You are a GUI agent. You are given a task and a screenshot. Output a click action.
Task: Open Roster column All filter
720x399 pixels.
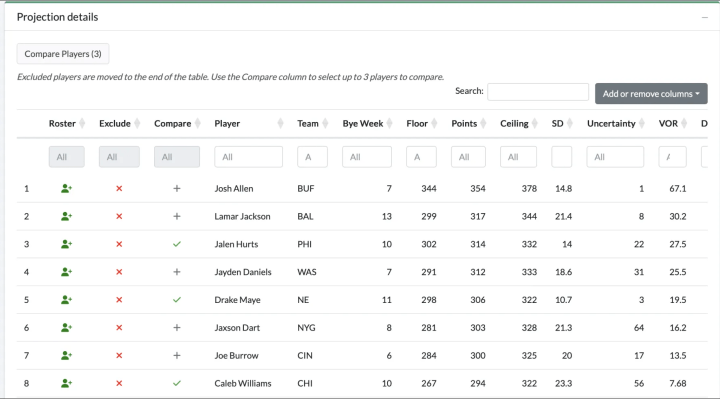click(67, 157)
